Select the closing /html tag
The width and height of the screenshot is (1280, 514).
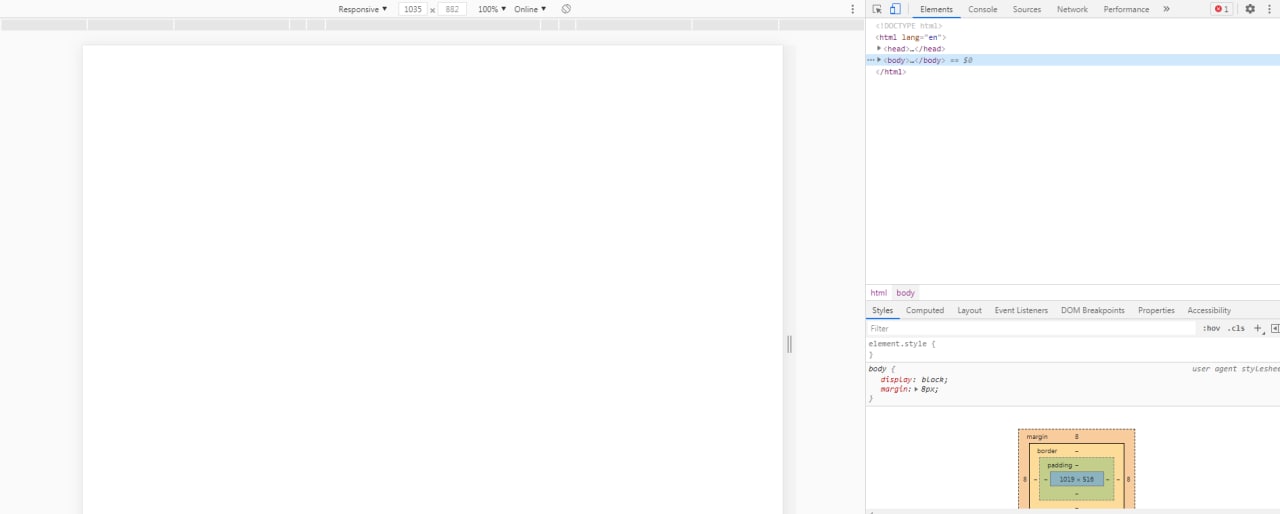point(891,72)
